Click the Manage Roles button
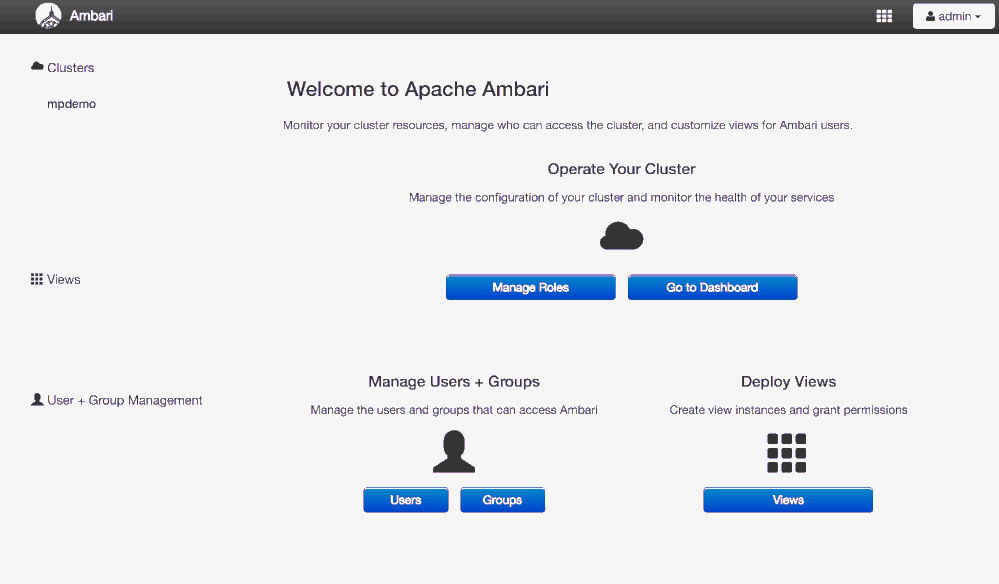This screenshot has height=584, width=999. 531,287
